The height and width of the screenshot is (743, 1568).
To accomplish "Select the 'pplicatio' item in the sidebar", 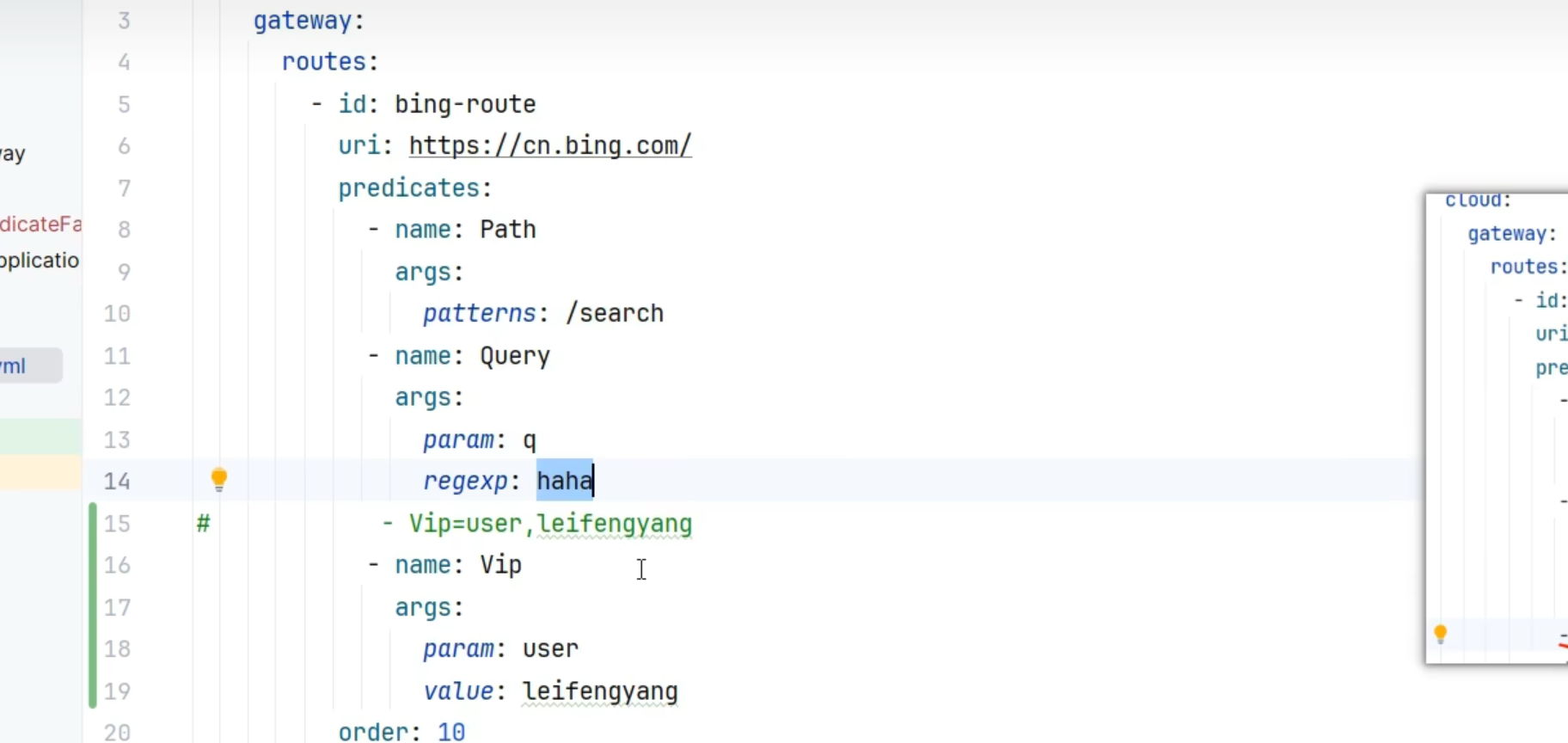I will tap(40, 261).
